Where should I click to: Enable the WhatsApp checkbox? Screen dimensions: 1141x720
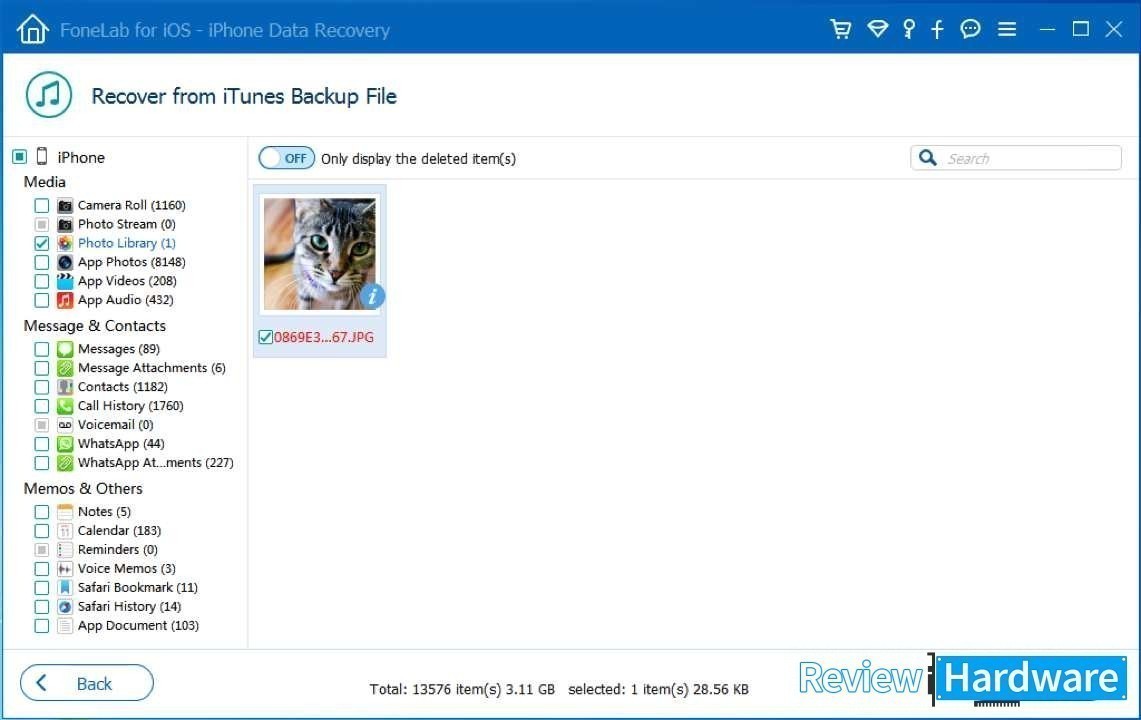42,444
